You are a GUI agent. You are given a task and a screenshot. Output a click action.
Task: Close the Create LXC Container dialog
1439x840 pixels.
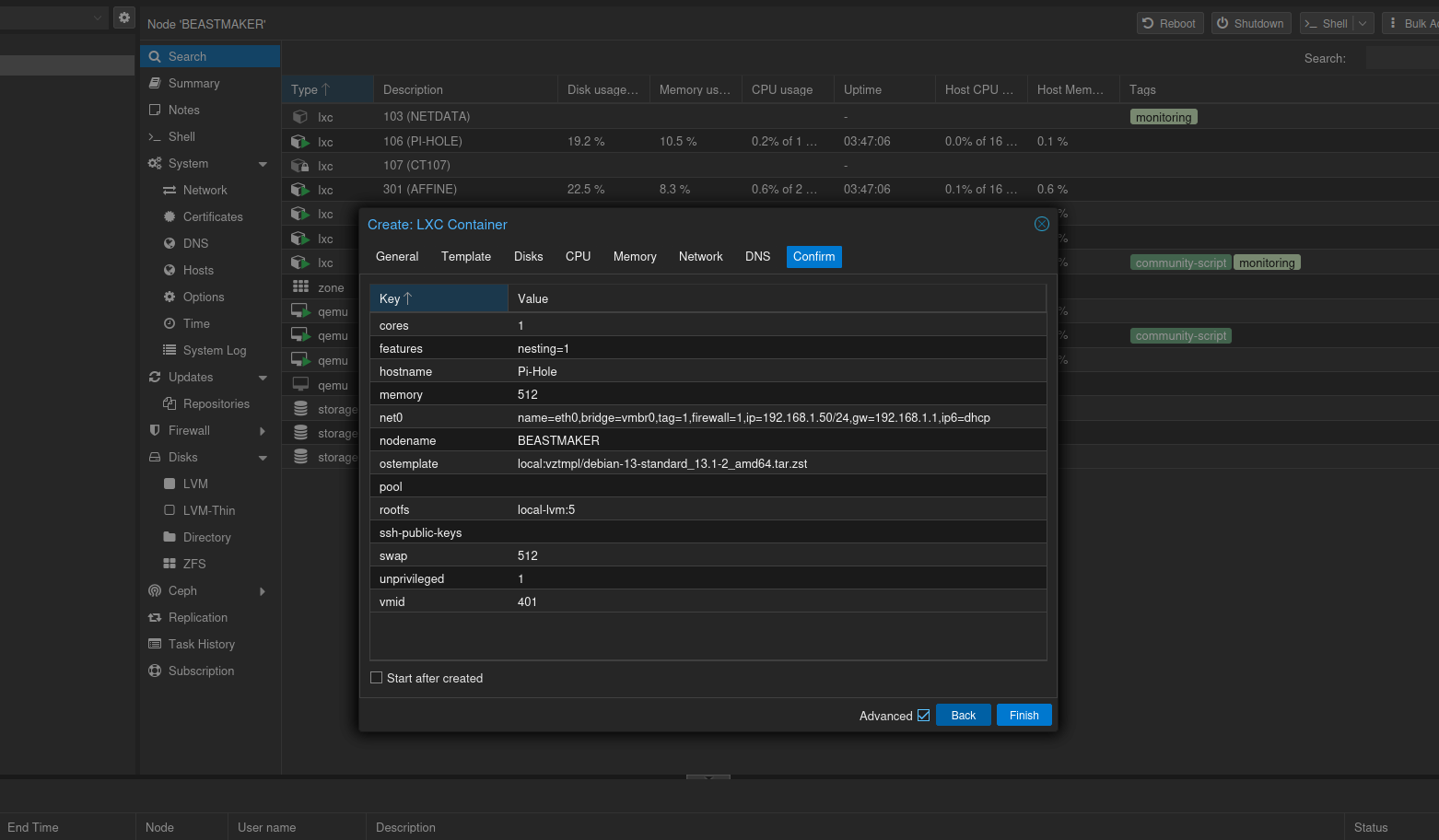pyautogui.click(x=1042, y=224)
